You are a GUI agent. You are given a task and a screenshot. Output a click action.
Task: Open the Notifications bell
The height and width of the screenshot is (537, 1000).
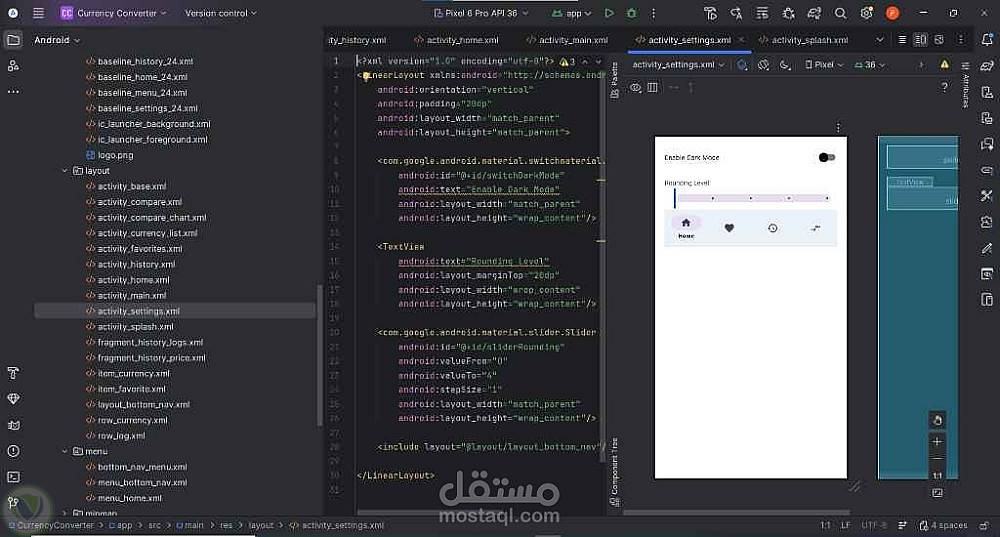click(987, 40)
